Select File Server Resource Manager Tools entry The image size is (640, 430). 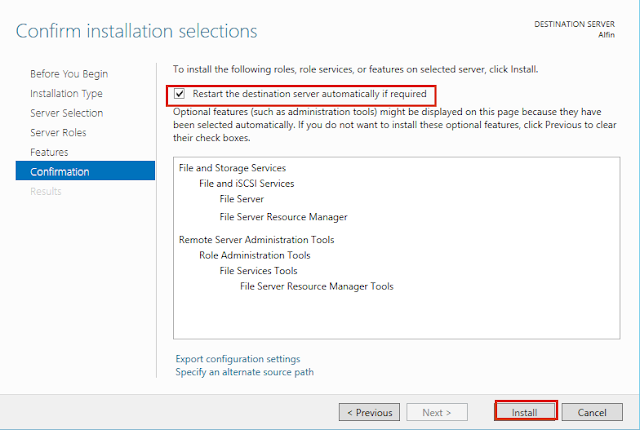316,287
